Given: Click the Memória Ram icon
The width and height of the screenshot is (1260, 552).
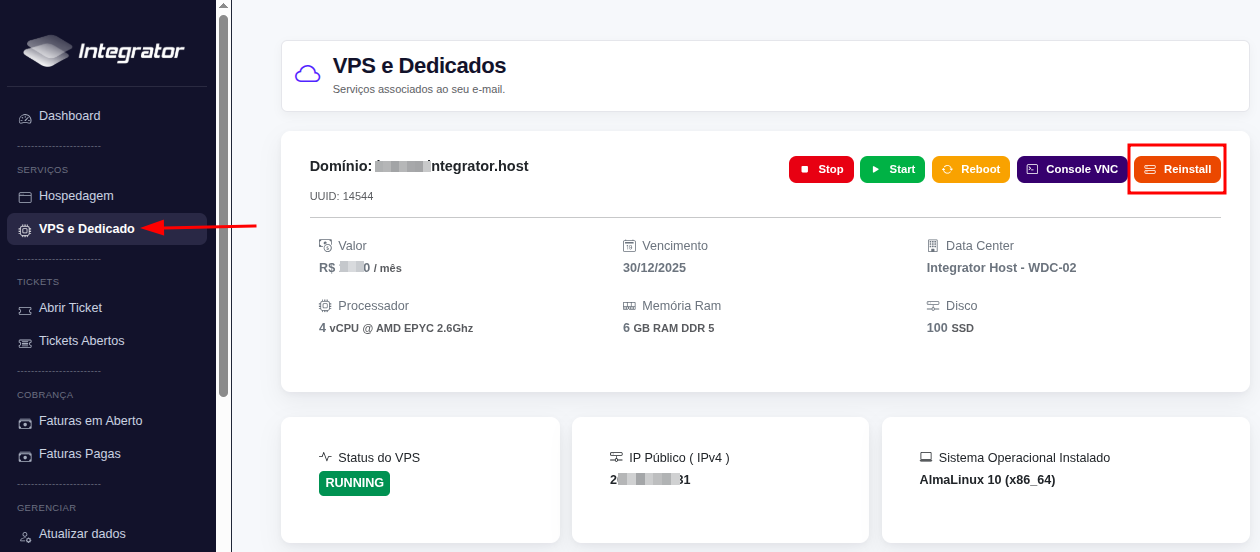Looking at the screenshot, I should (629, 306).
